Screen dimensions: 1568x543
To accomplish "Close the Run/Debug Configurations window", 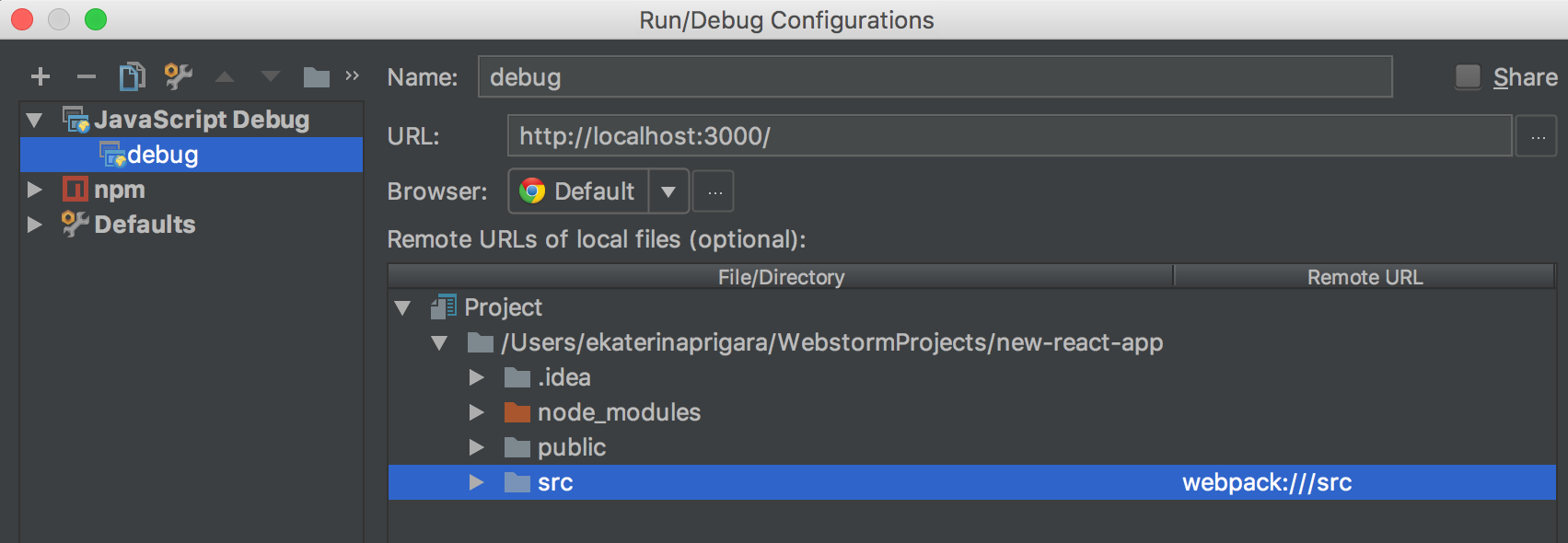I will coord(22,19).
